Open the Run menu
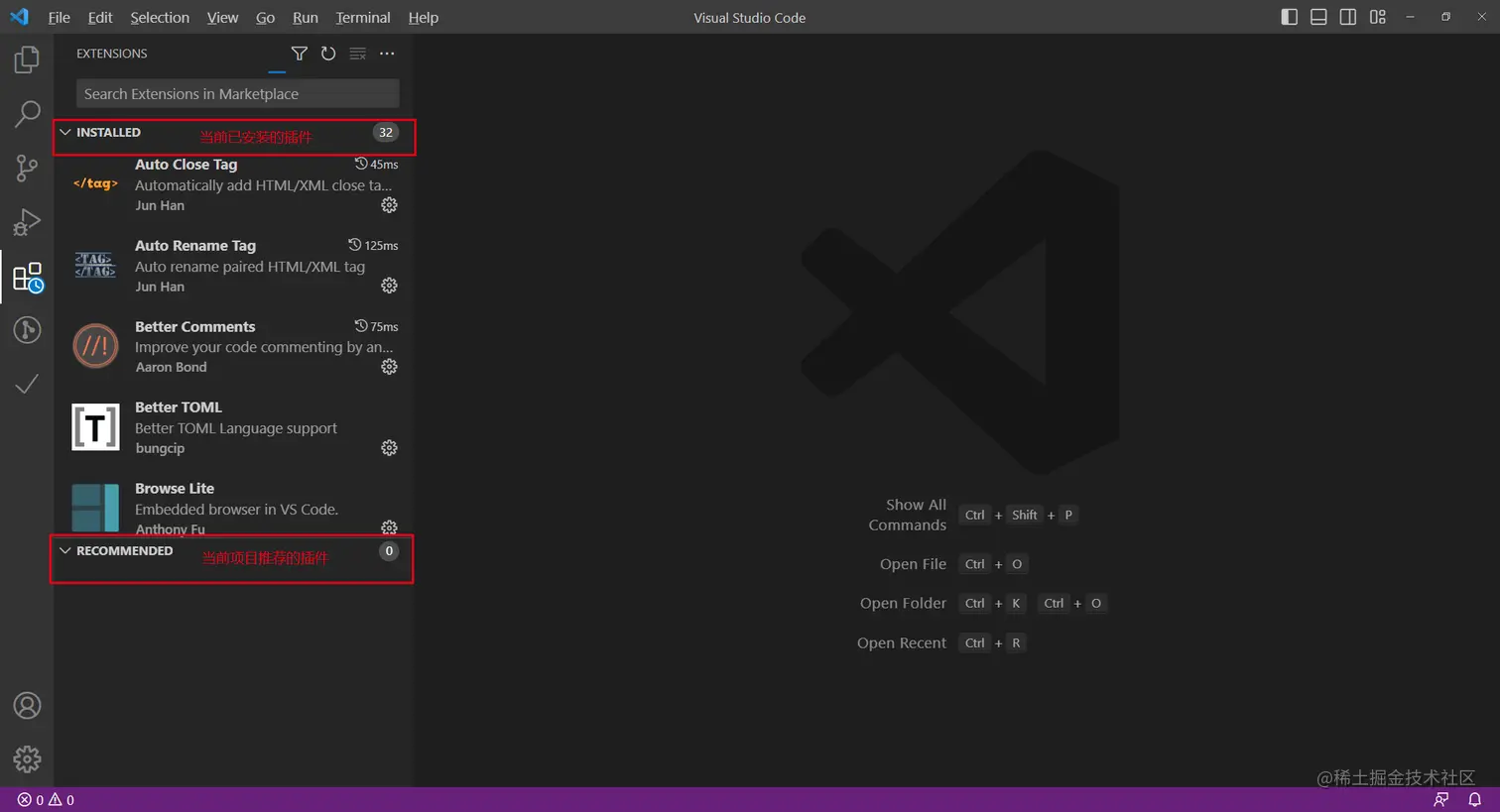 click(306, 17)
